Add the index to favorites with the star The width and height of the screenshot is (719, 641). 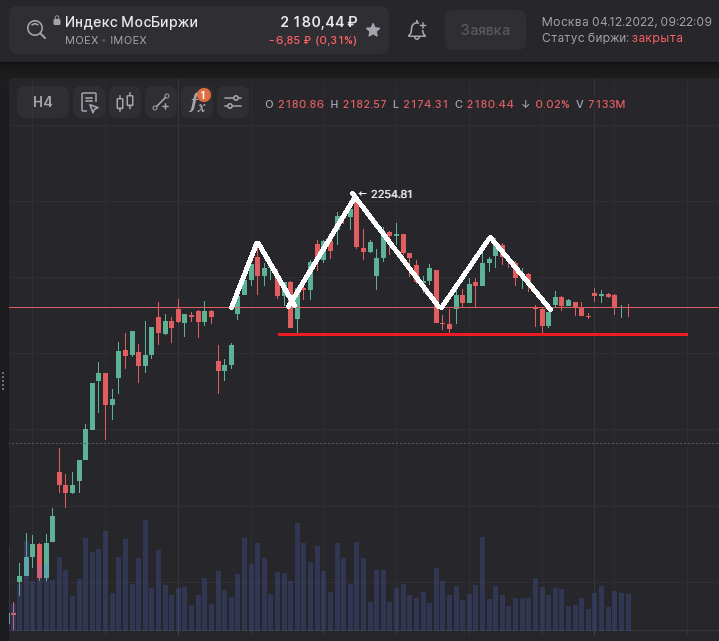click(x=373, y=30)
